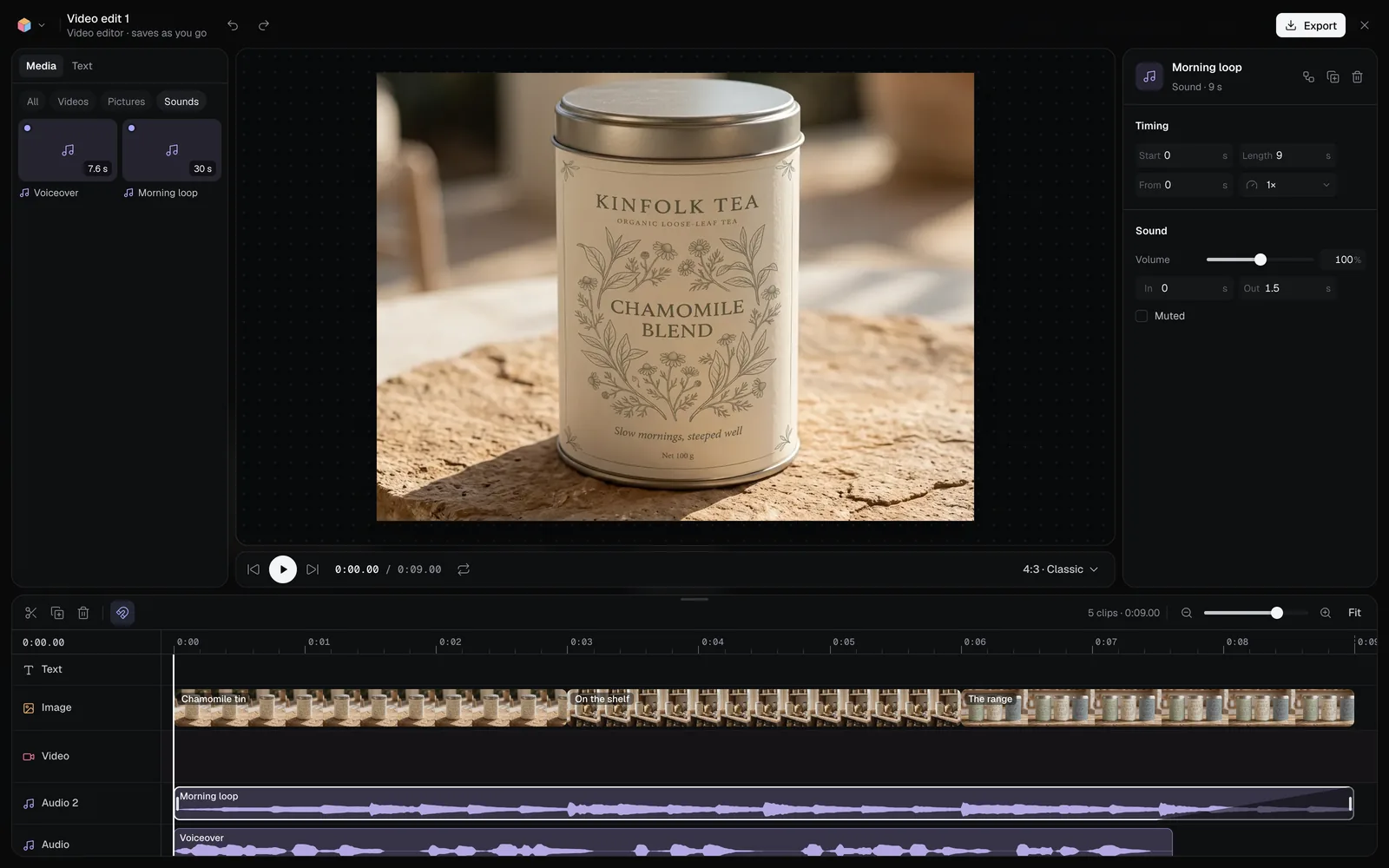The height and width of the screenshot is (868, 1389).
Task: Click the From offset field
Action: point(1183,185)
